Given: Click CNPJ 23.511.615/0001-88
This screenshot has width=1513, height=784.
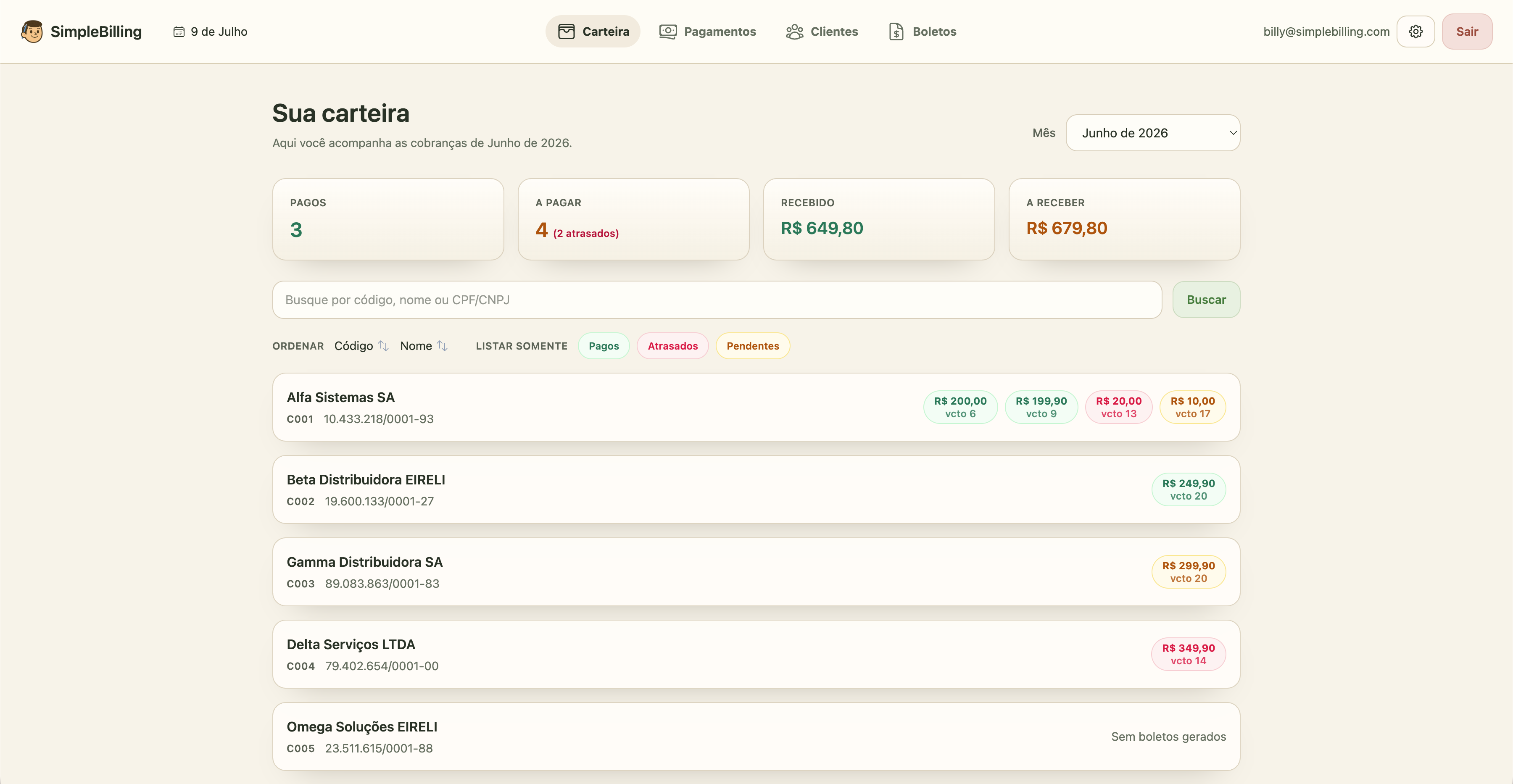Looking at the screenshot, I should pos(379,748).
